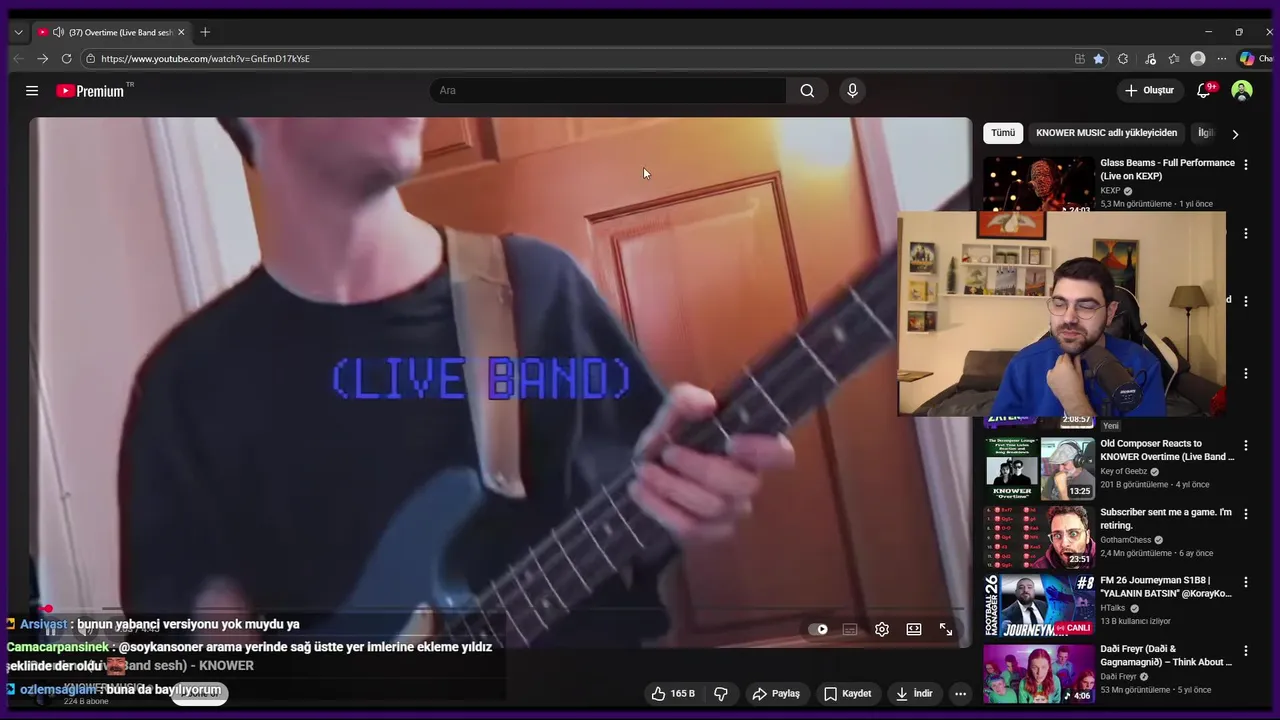Click the Oluştur create button

(1149, 91)
